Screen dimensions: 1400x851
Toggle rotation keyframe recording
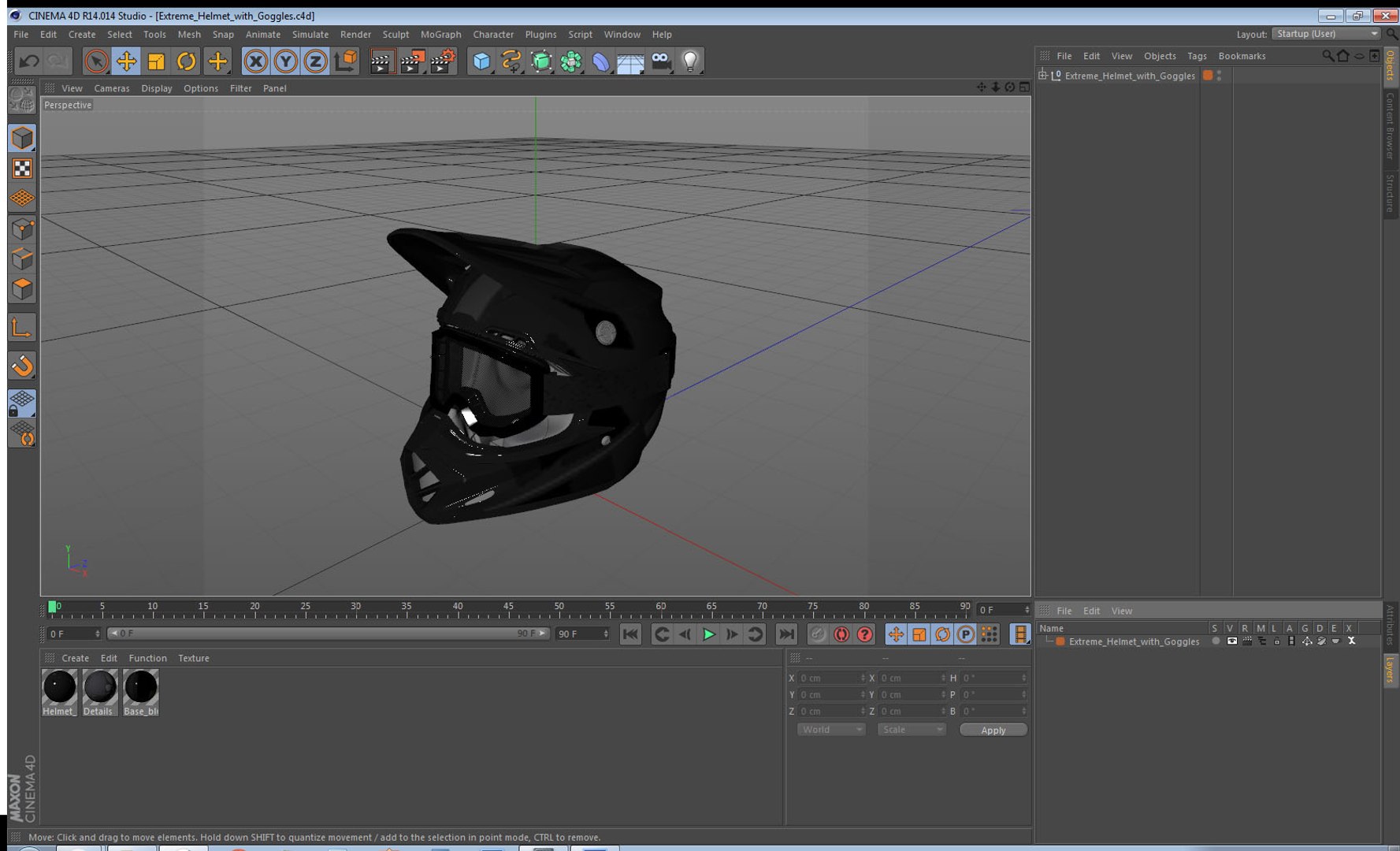click(x=942, y=634)
